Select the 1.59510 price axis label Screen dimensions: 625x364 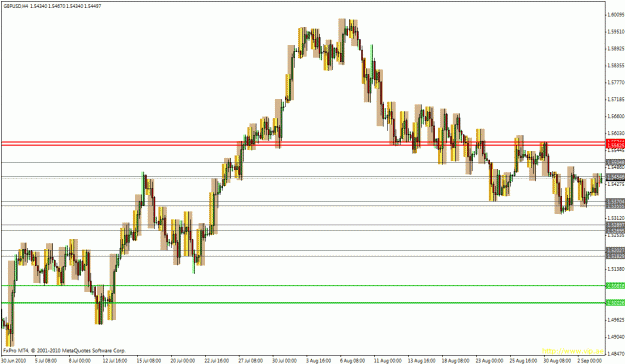pos(615,31)
